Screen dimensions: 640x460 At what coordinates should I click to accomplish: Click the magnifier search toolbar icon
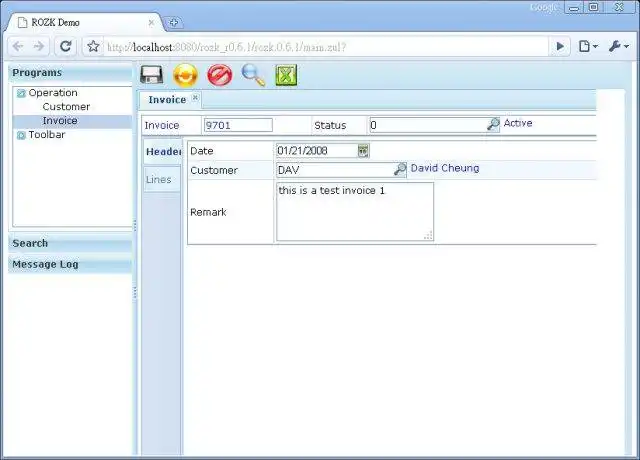[x=253, y=75]
